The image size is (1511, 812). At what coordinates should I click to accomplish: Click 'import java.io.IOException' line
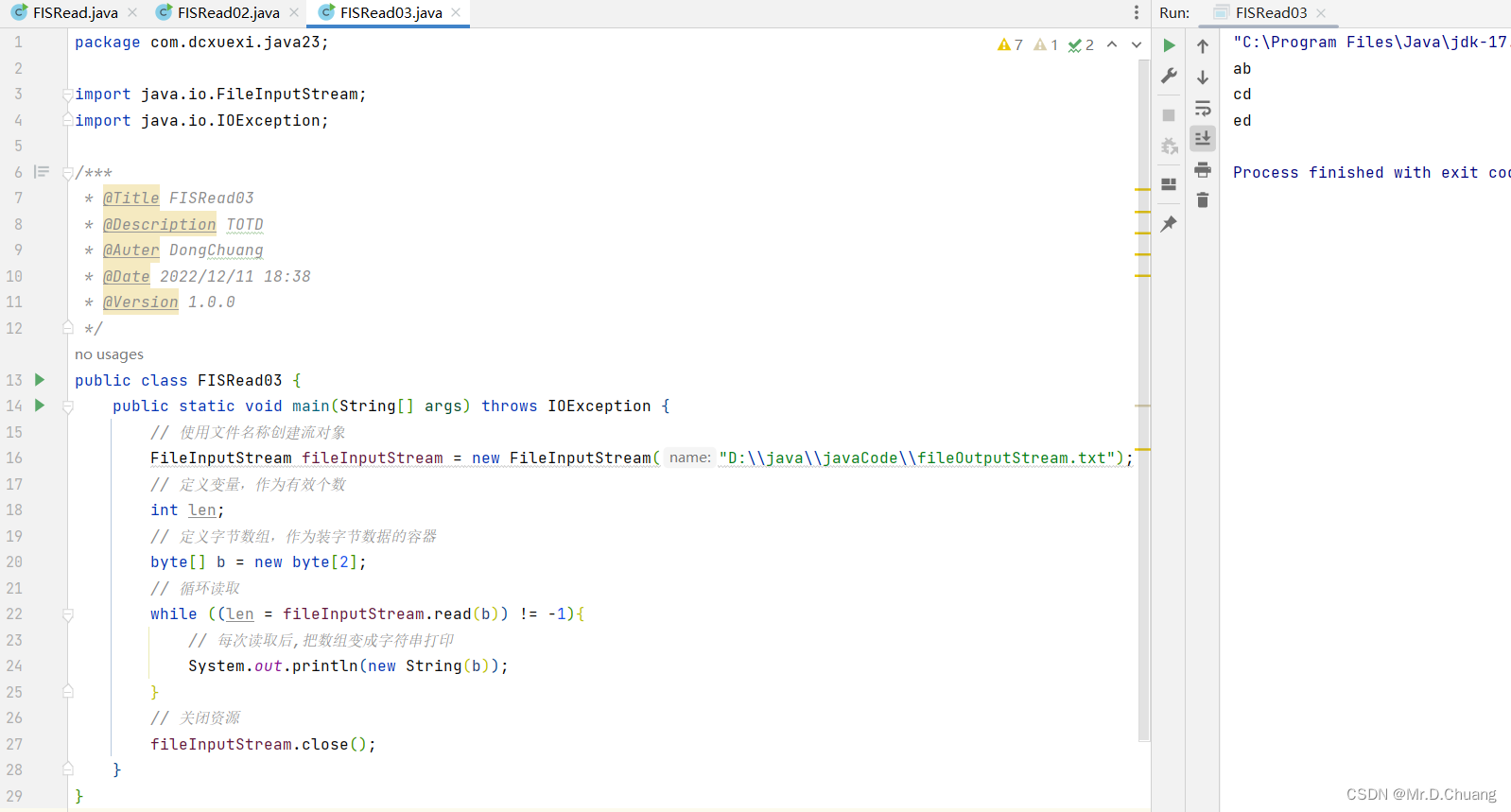pyautogui.click(x=201, y=120)
